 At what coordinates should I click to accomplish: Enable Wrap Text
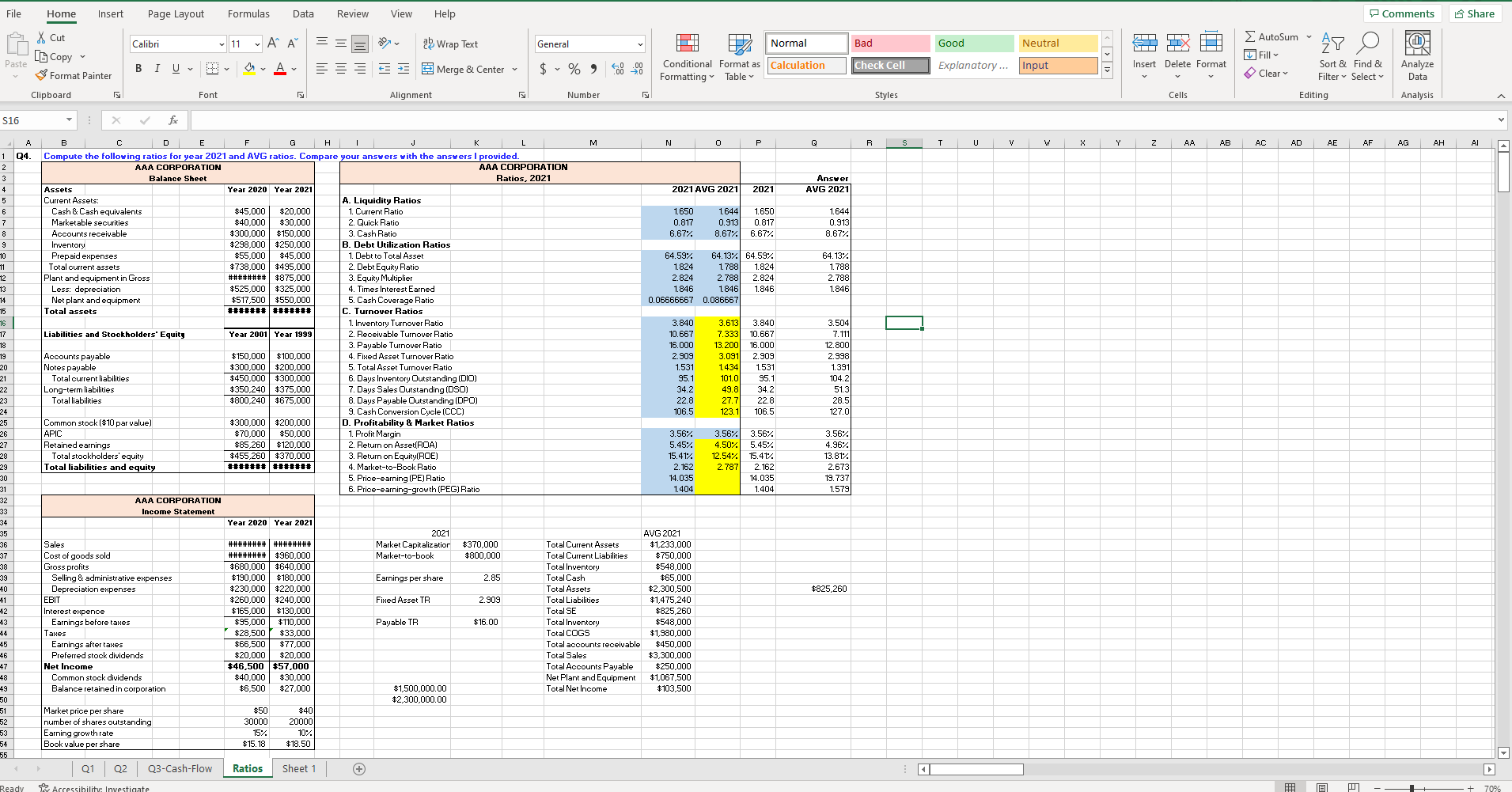(449, 44)
